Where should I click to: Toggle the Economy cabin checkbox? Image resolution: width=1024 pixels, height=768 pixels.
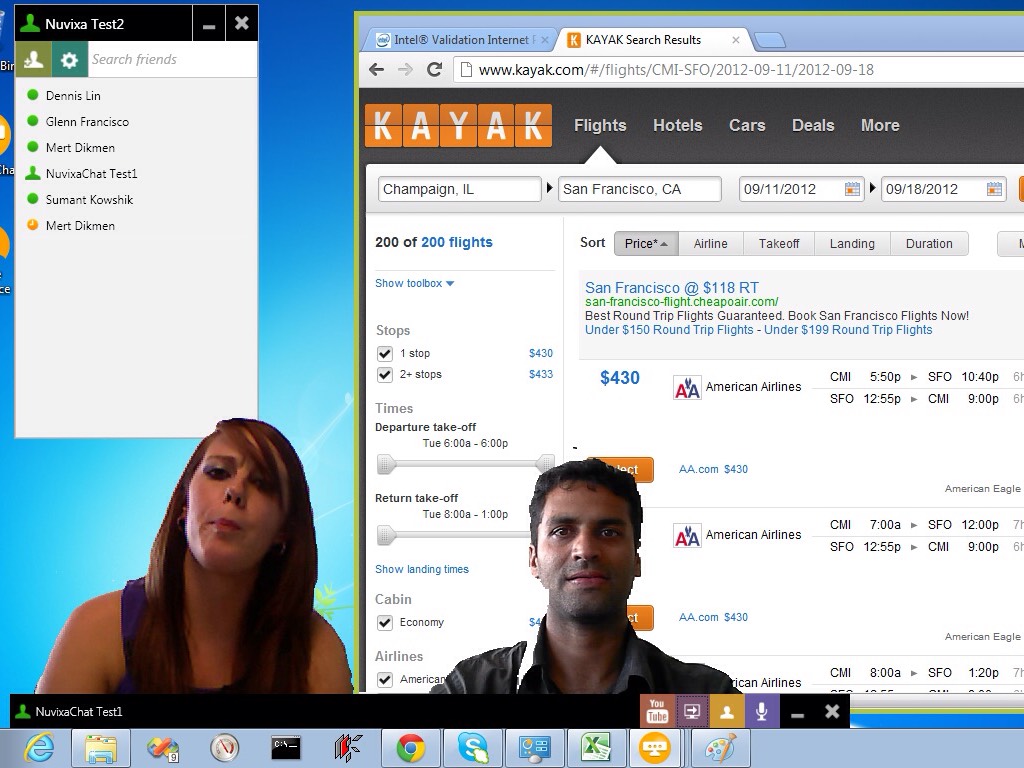[x=385, y=623]
